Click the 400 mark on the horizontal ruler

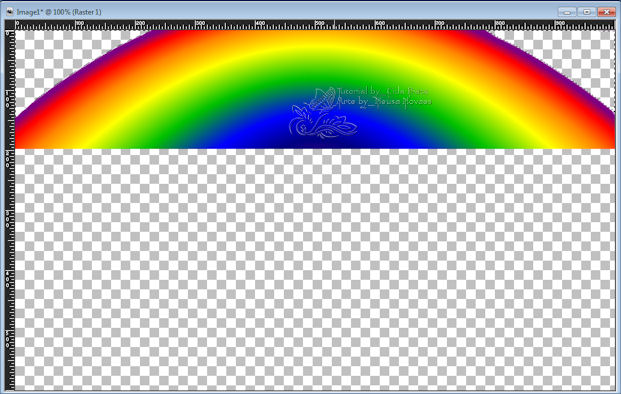coord(259,24)
